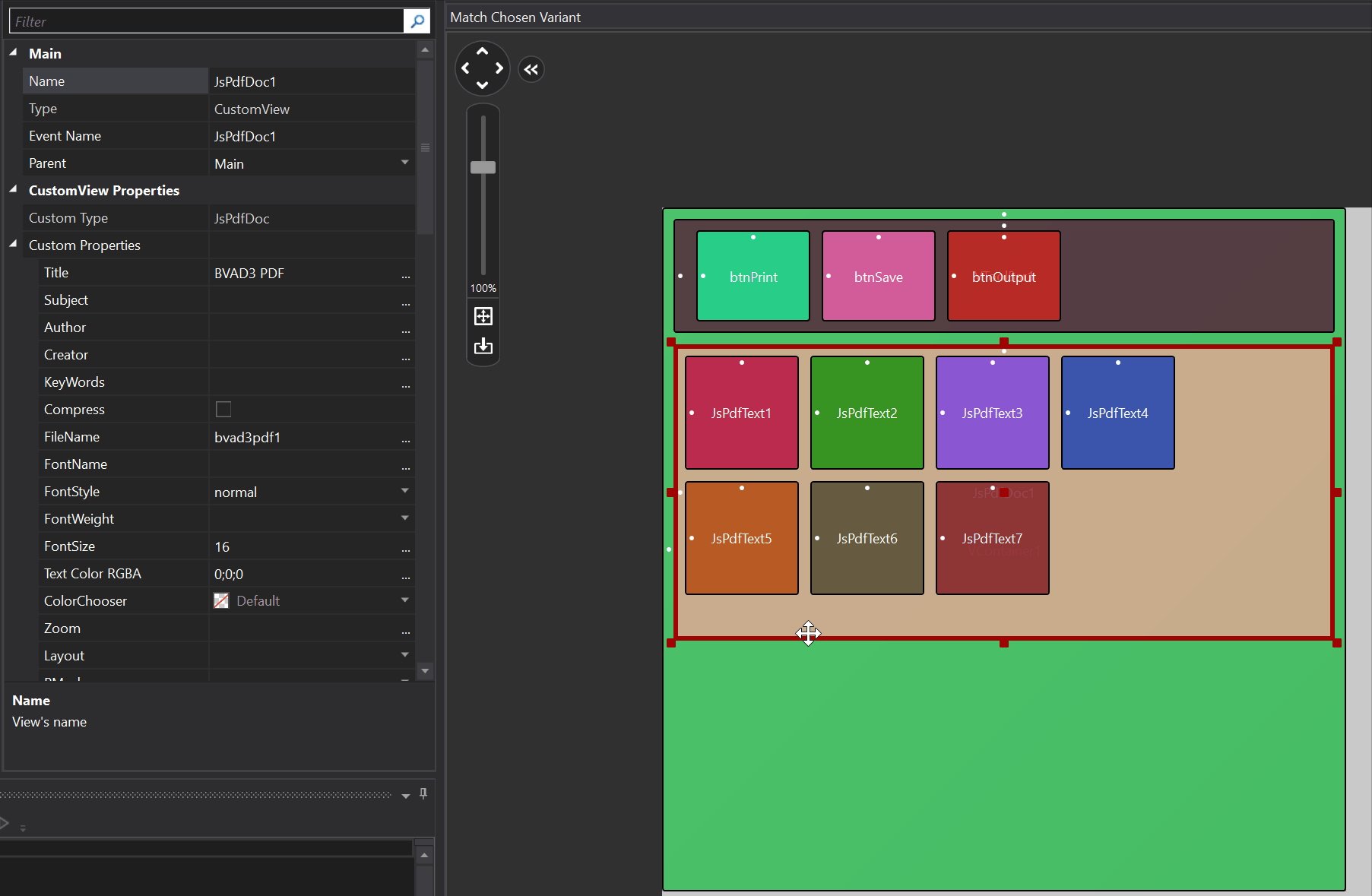The height and width of the screenshot is (896, 1372).
Task: Click the lower panel scrollbar up arrow
Action: pyautogui.click(x=424, y=856)
